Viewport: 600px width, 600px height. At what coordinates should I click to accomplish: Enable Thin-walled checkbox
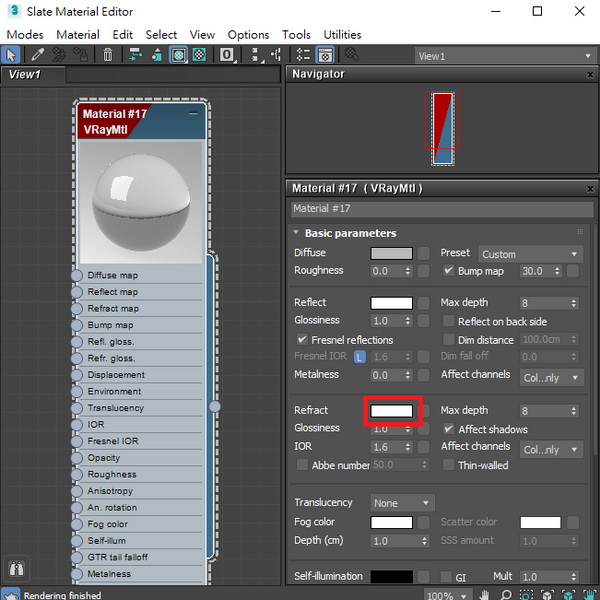448,465
